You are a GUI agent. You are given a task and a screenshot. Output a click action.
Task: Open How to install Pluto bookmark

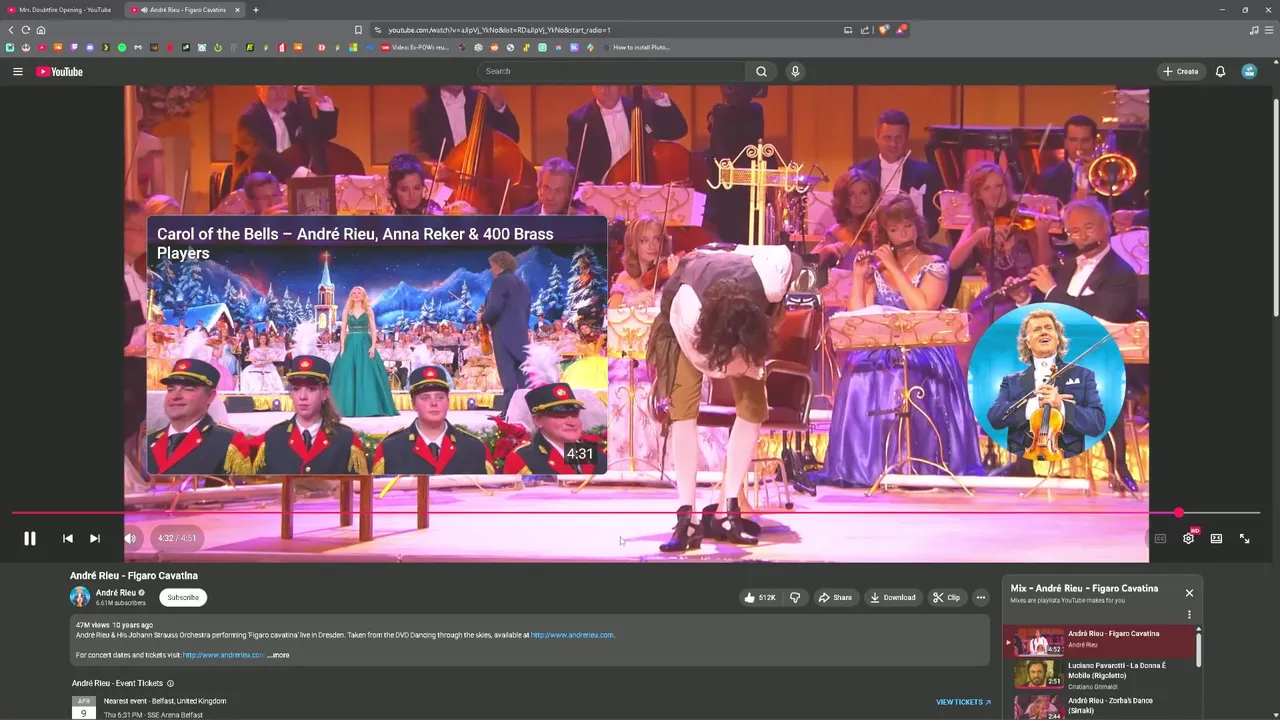636,47
